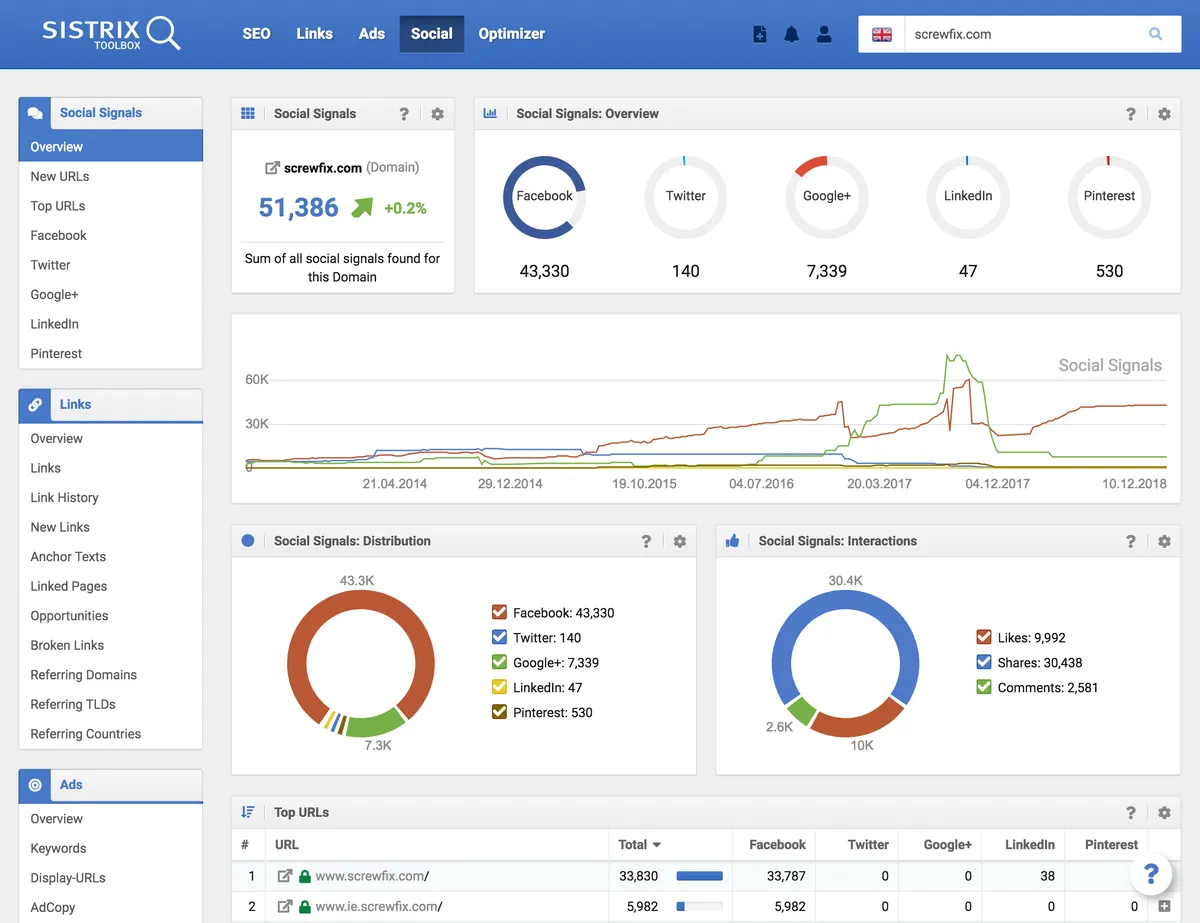Open gear icon in Interactions panel
1200x923 pixels.
[1164, 541]
